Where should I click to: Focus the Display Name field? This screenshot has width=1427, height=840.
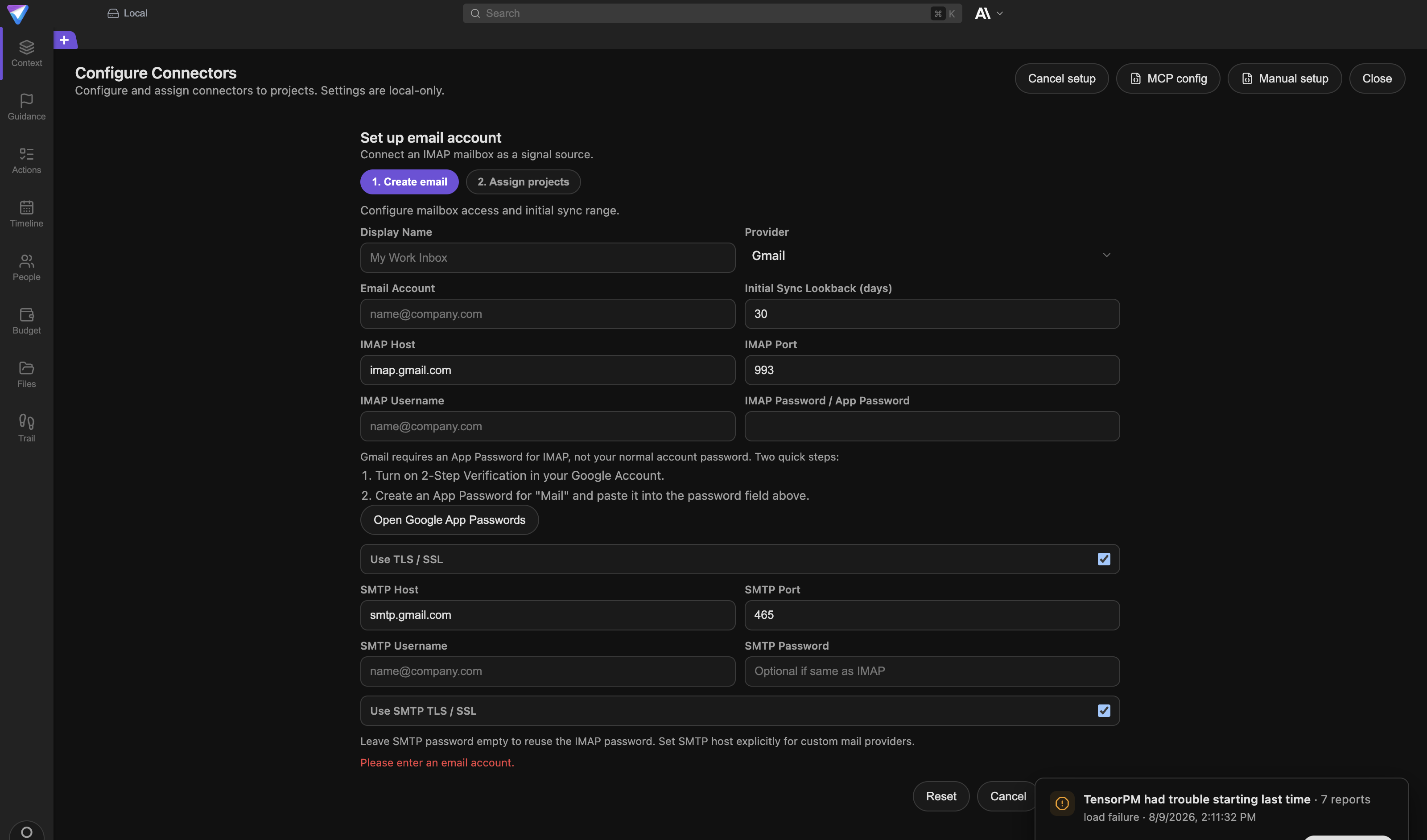click(548, 258)
